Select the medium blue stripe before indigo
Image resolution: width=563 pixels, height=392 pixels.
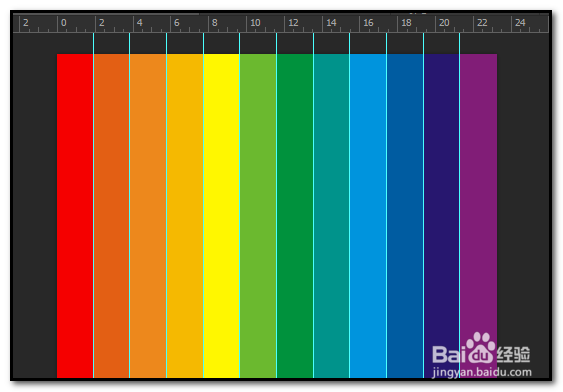pyautogui.click(x=405, y=216)
